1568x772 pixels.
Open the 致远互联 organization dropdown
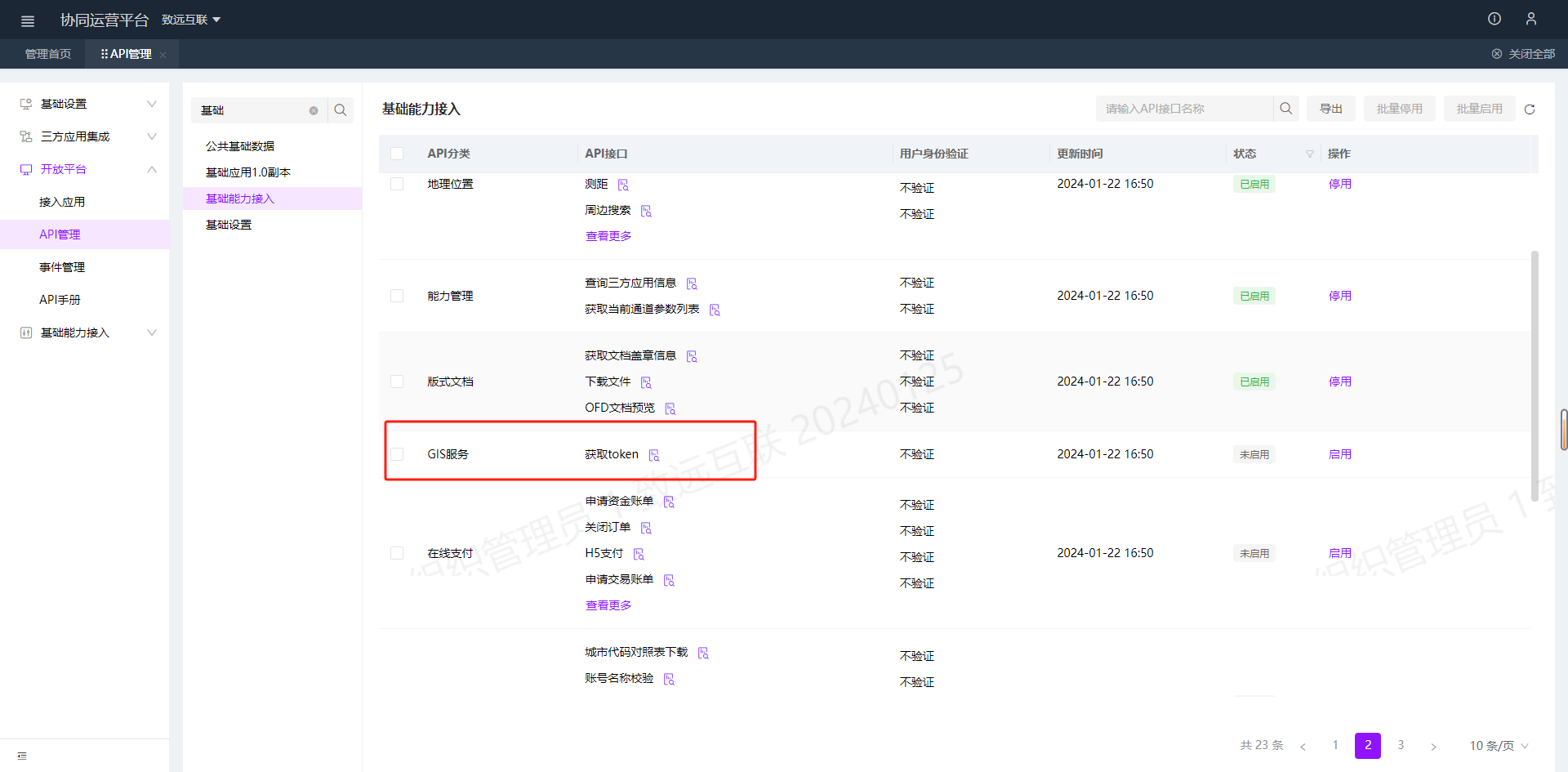point(191,20)
